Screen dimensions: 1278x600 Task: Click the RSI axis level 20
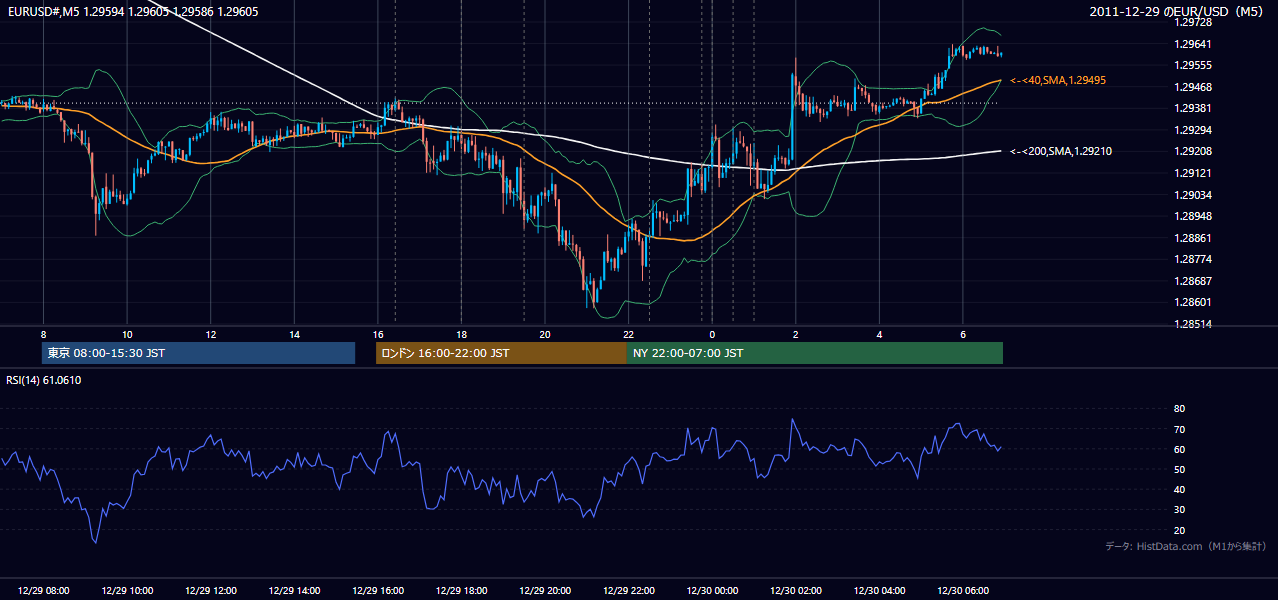(1179, 530)
